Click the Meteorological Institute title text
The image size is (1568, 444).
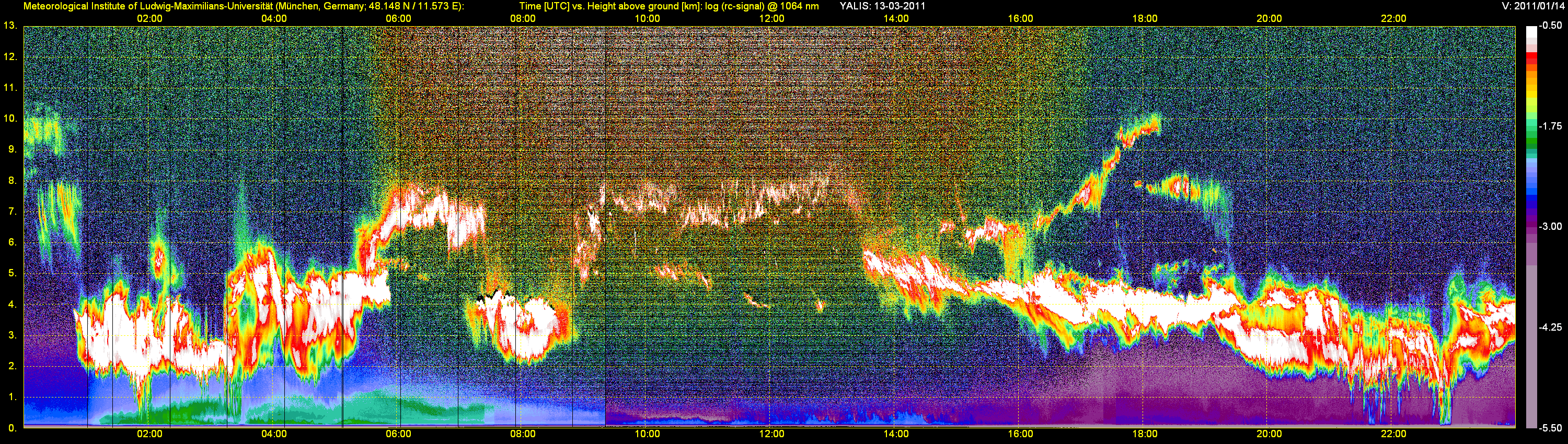(244, 6)
